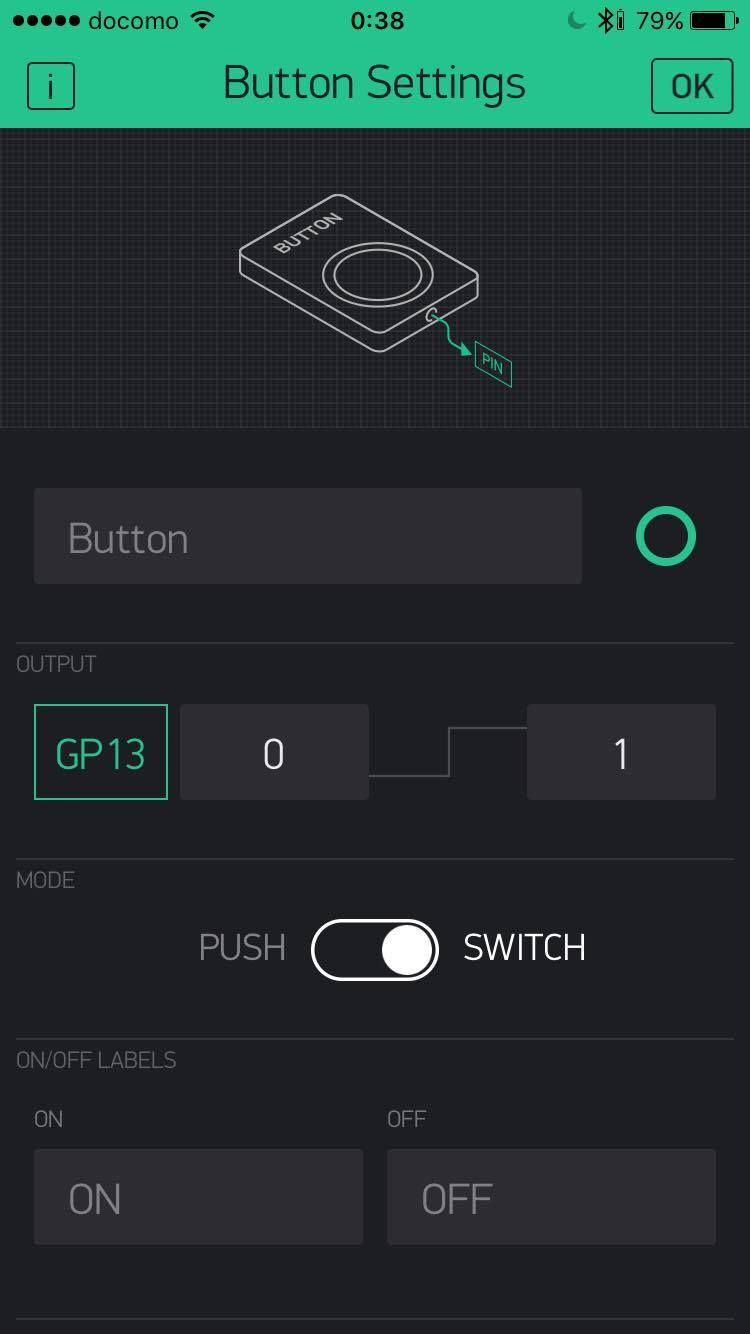Edit the Button name field
Viewport: 750px width, 1334px height.
308,536
